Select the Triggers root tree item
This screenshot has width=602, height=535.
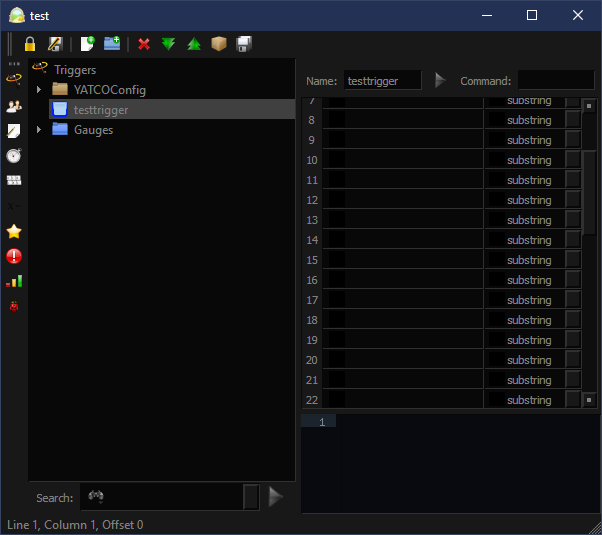[x=75, y=70]
